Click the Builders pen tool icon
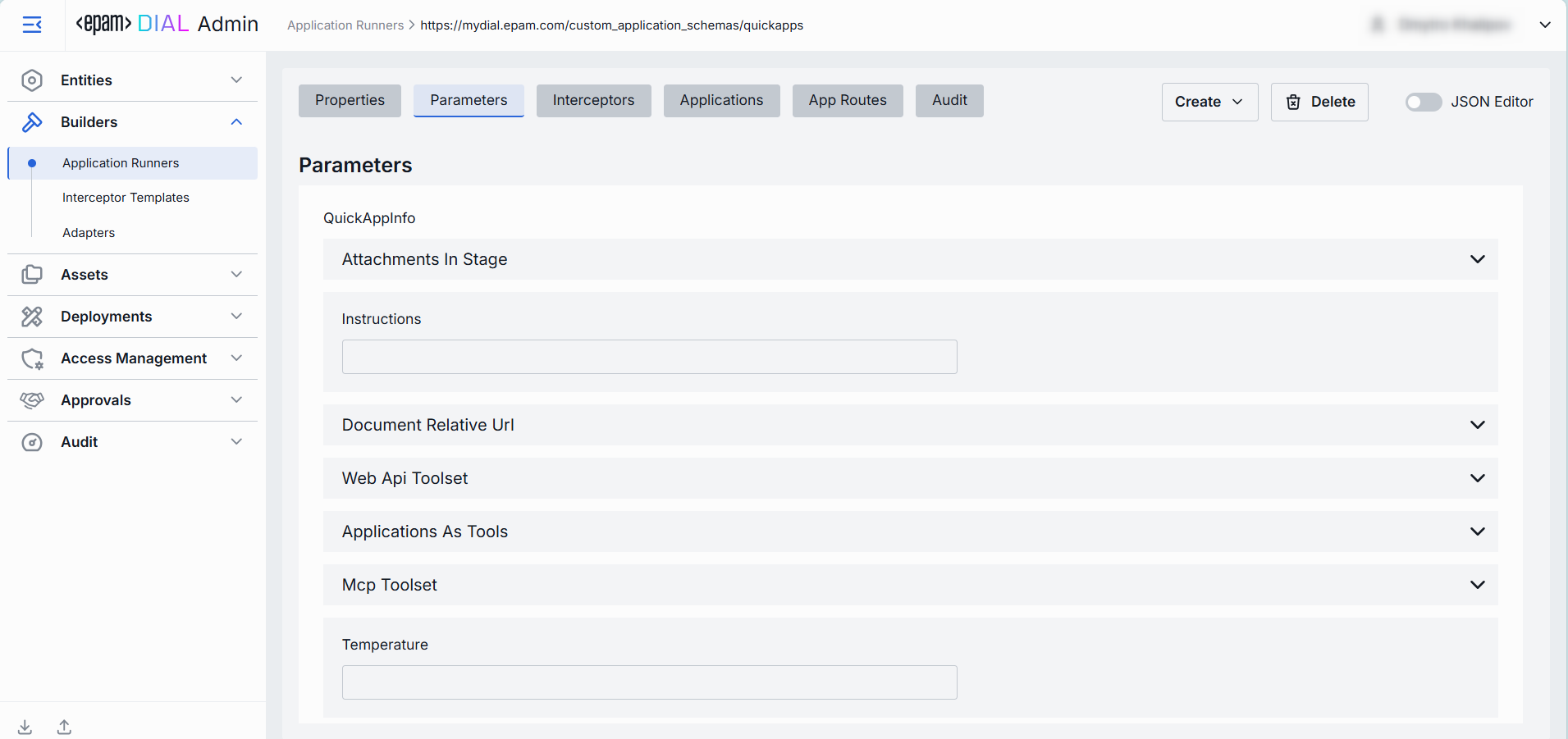Screen dimensions: 1568x739 tap(32, 122)
